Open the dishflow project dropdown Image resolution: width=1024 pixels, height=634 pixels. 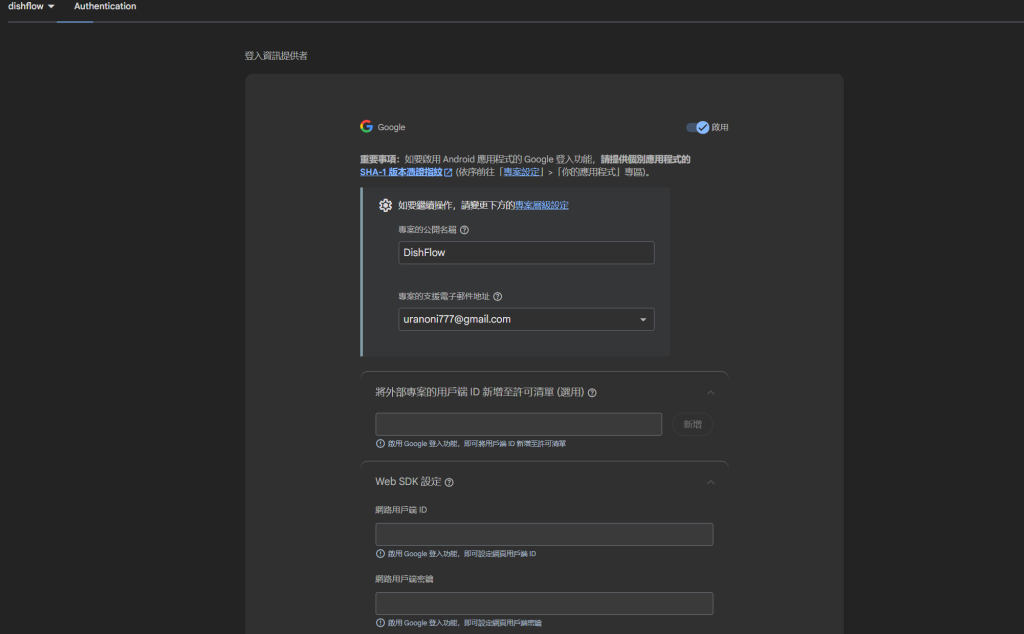[31, 6]
